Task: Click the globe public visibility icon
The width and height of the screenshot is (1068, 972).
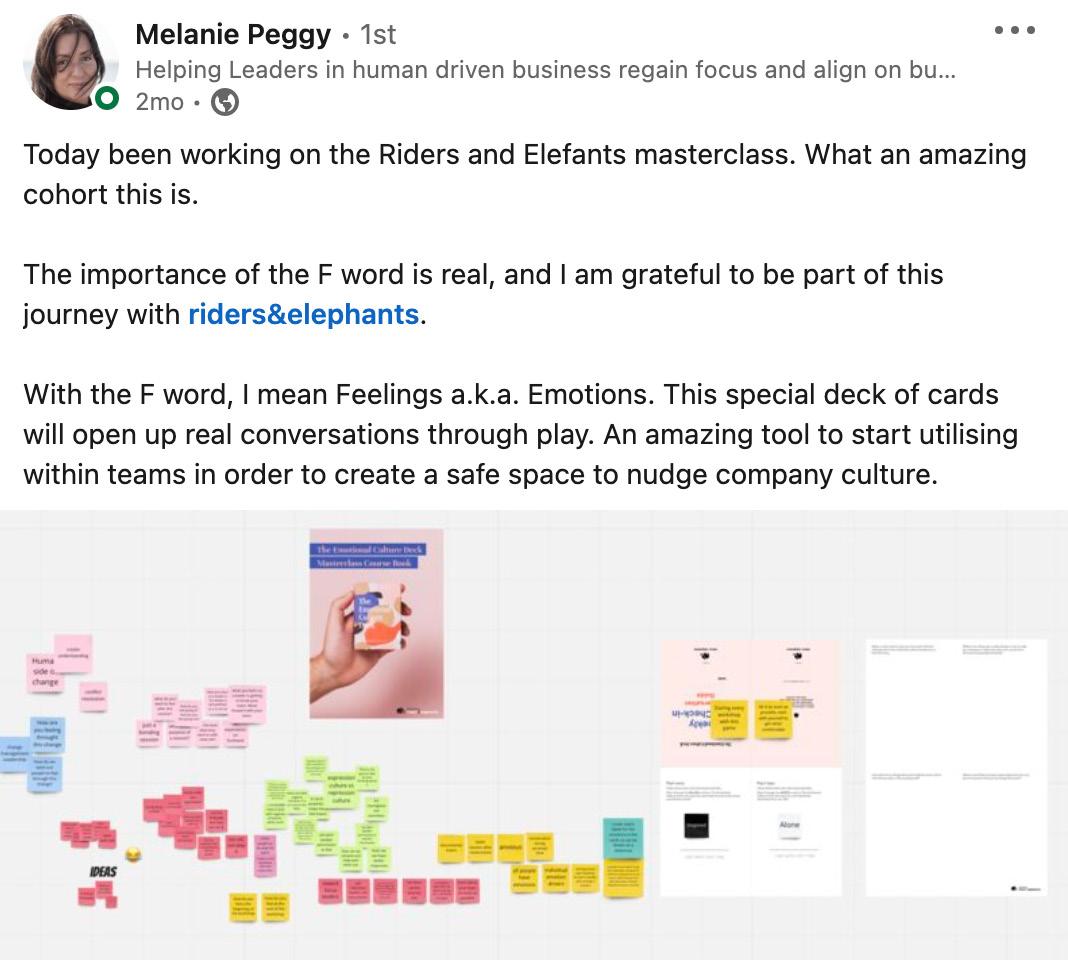Action: [225, 102]
